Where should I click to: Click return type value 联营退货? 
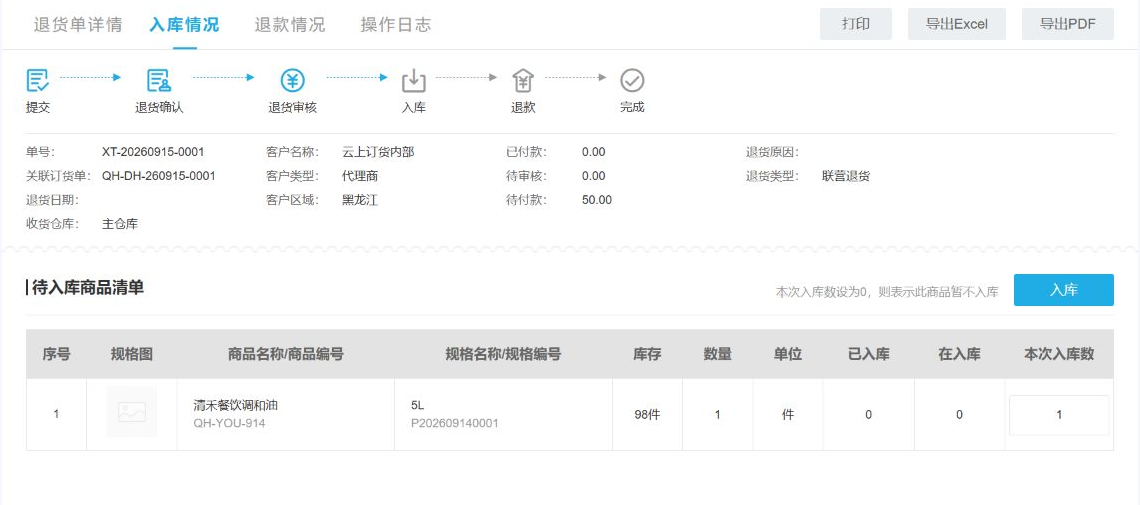tap(846, 176)
